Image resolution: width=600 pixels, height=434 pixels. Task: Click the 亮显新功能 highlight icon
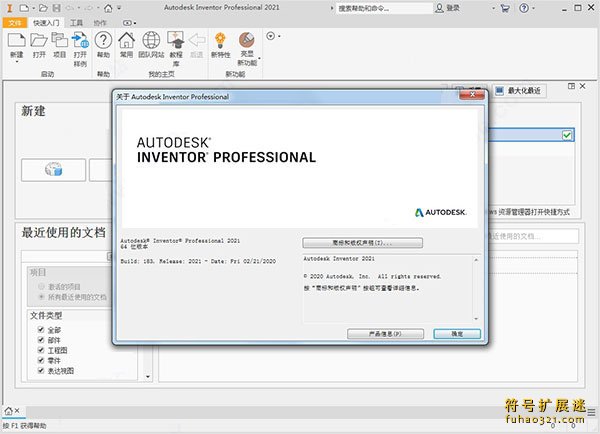[x=247, y=40]
